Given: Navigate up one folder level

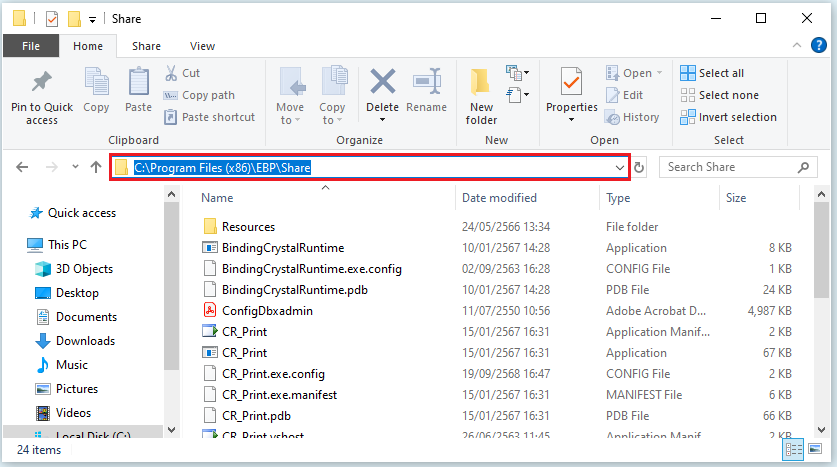Looking at the screenshot, I should click(x=96, y=168).
